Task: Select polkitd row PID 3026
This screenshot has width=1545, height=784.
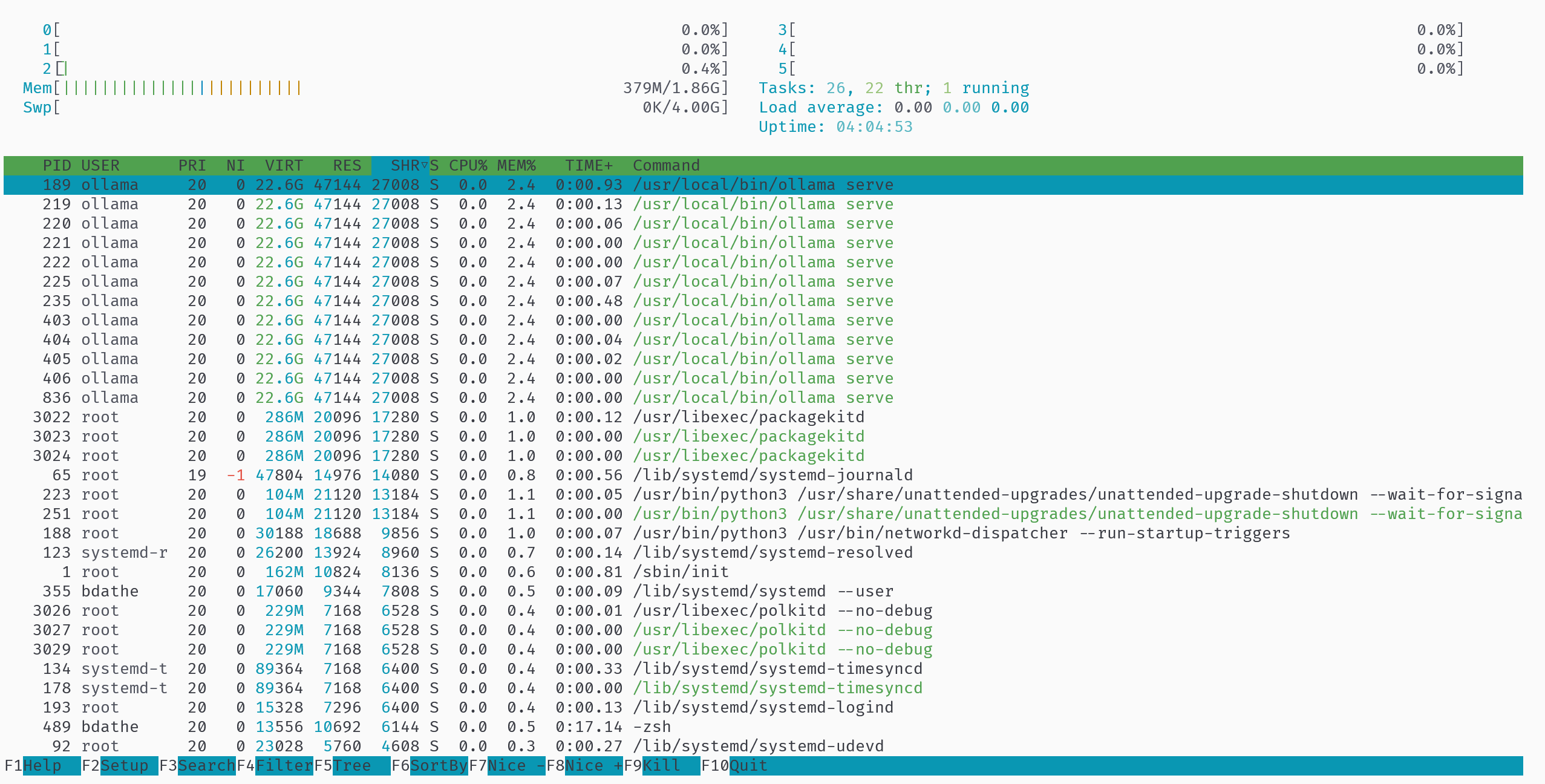Action: [763, 610]
